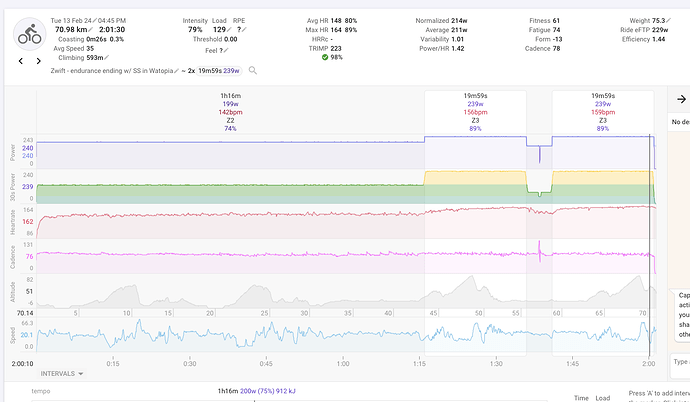Click the 0:30 mark on time axis

(190, 364)
